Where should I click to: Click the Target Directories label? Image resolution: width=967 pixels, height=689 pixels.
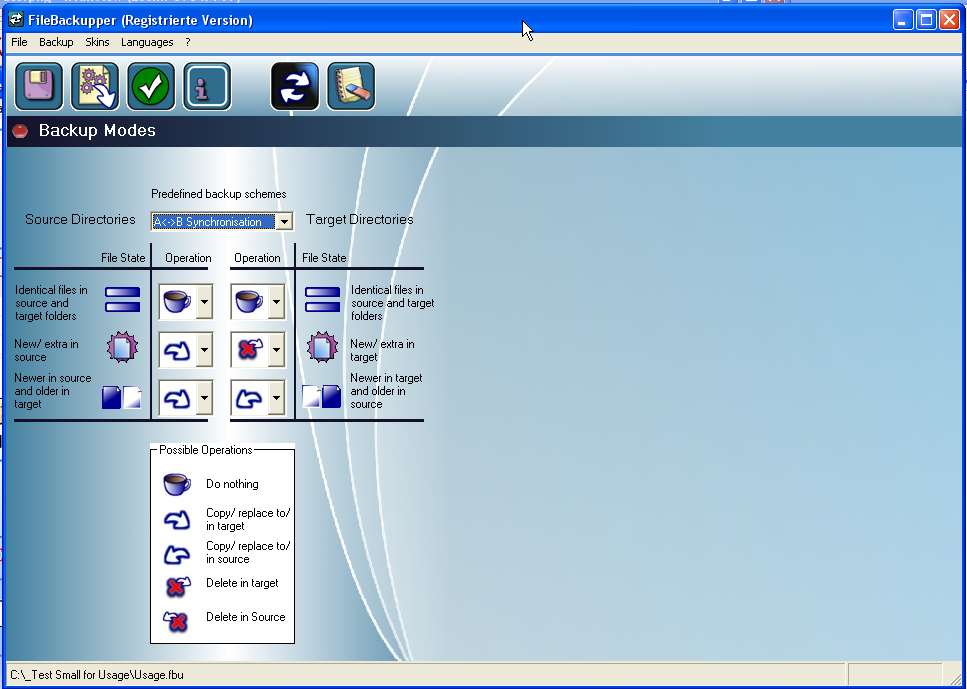click(x=360, y=220)
